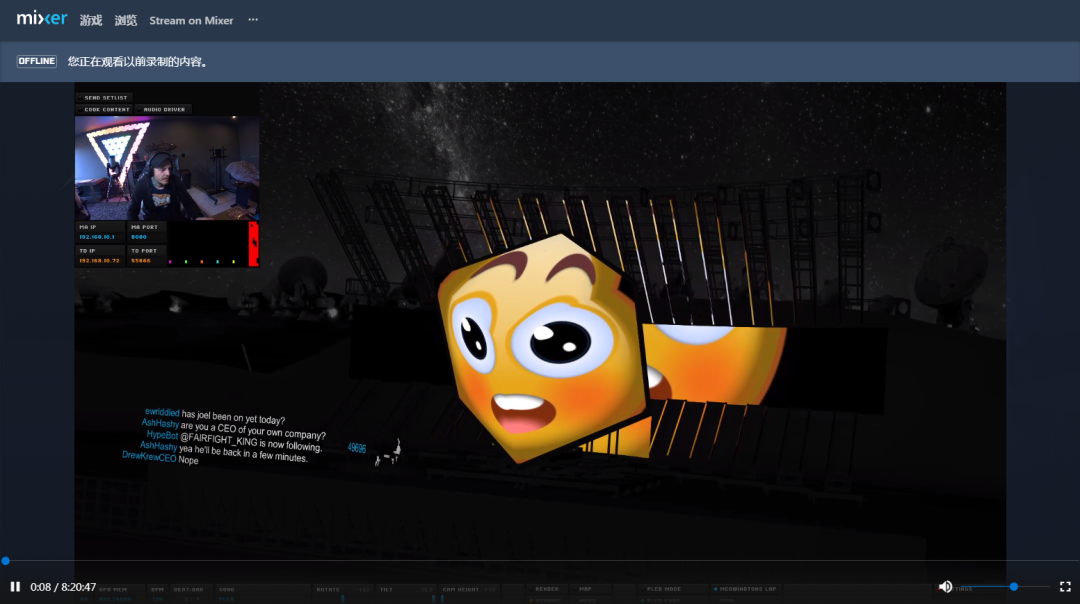Click the Mixer logo

[x=42, y=19]
